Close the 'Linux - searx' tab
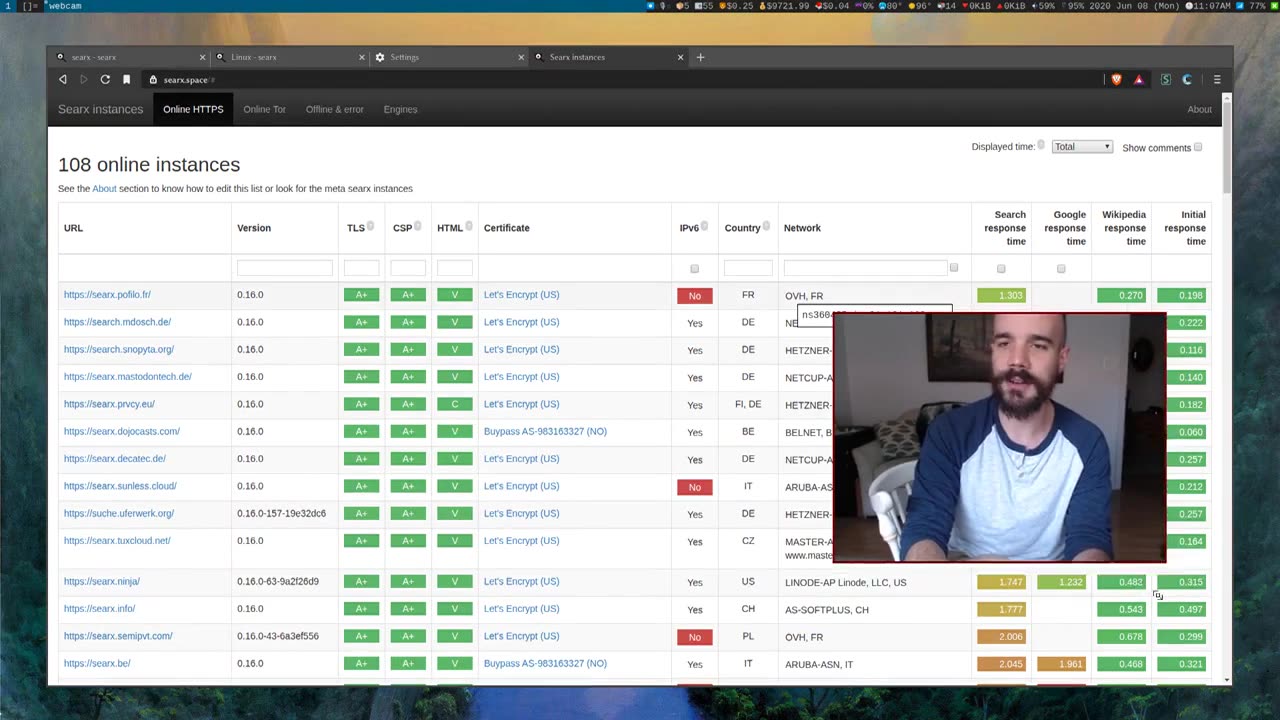Image resolution: width=1280 pixels, height=720 pixels. click(362, 57)
